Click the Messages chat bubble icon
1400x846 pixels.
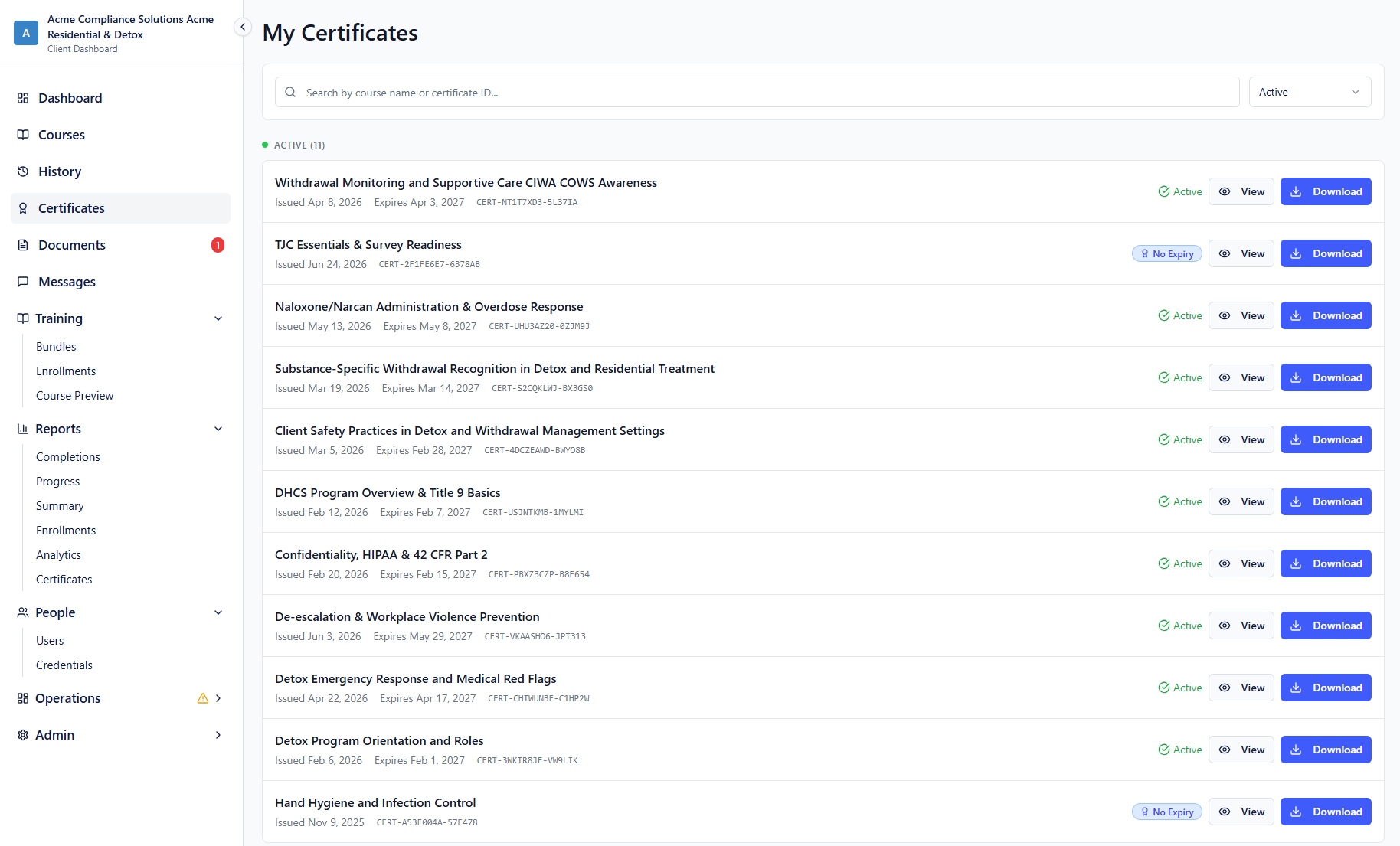click(x=23, y=282)
